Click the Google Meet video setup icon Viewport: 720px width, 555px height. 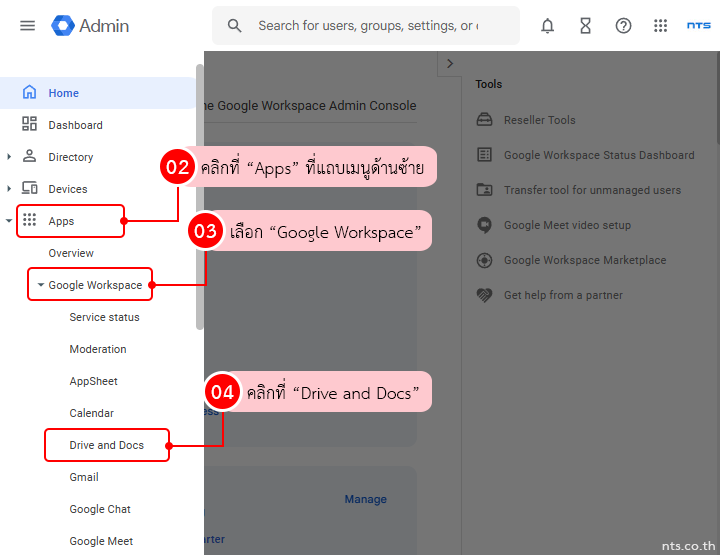tap(485, 225)
